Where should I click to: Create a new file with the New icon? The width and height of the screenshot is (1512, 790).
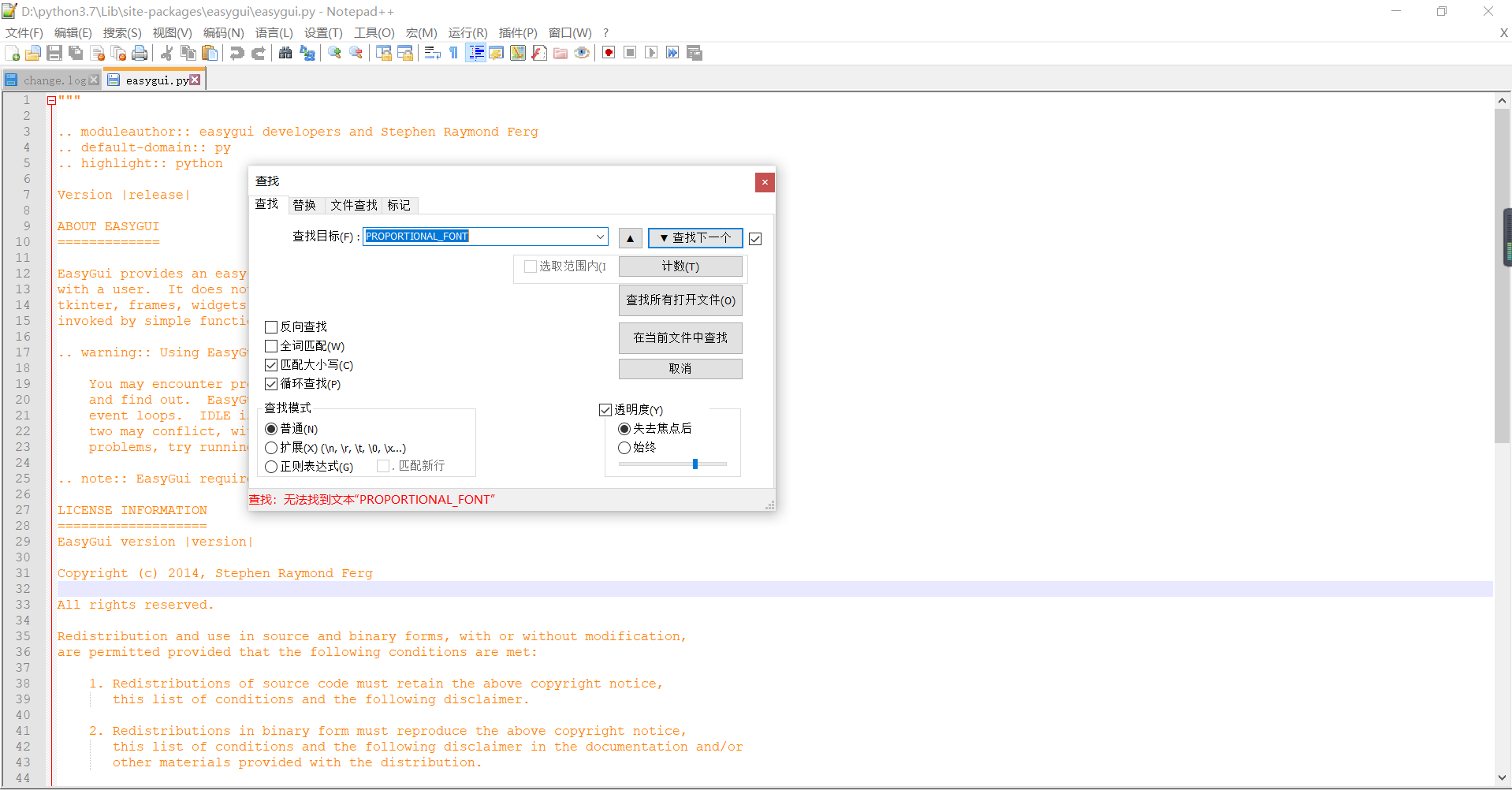pyautogui.click(x=12, y=53)
